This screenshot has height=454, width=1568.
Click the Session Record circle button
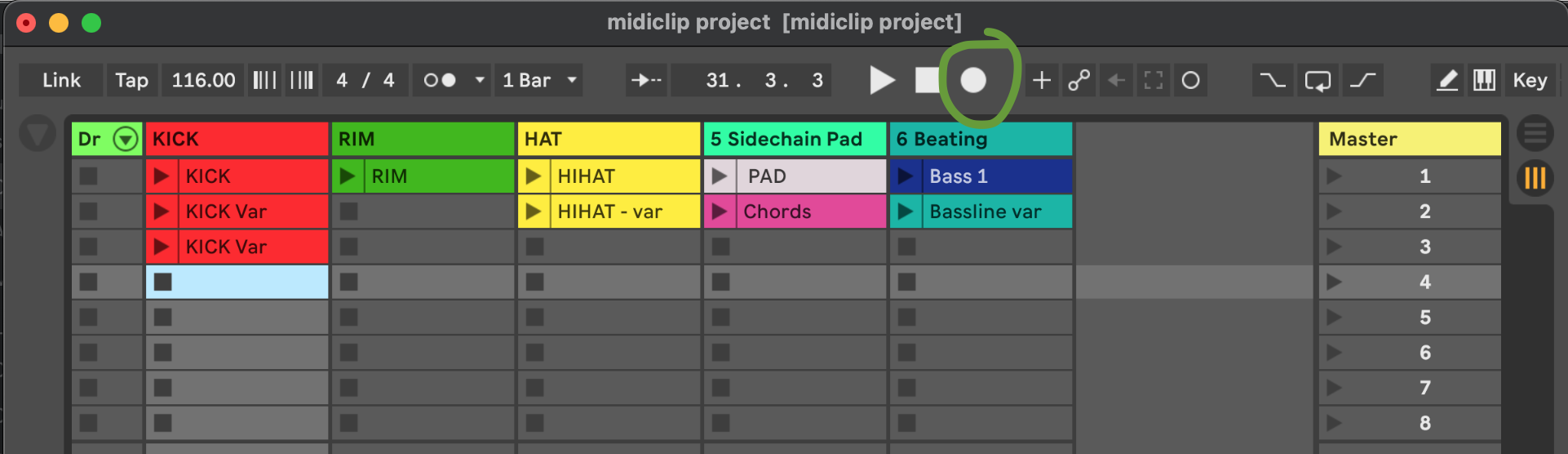pyautogui.click(x=1191, y=80)
